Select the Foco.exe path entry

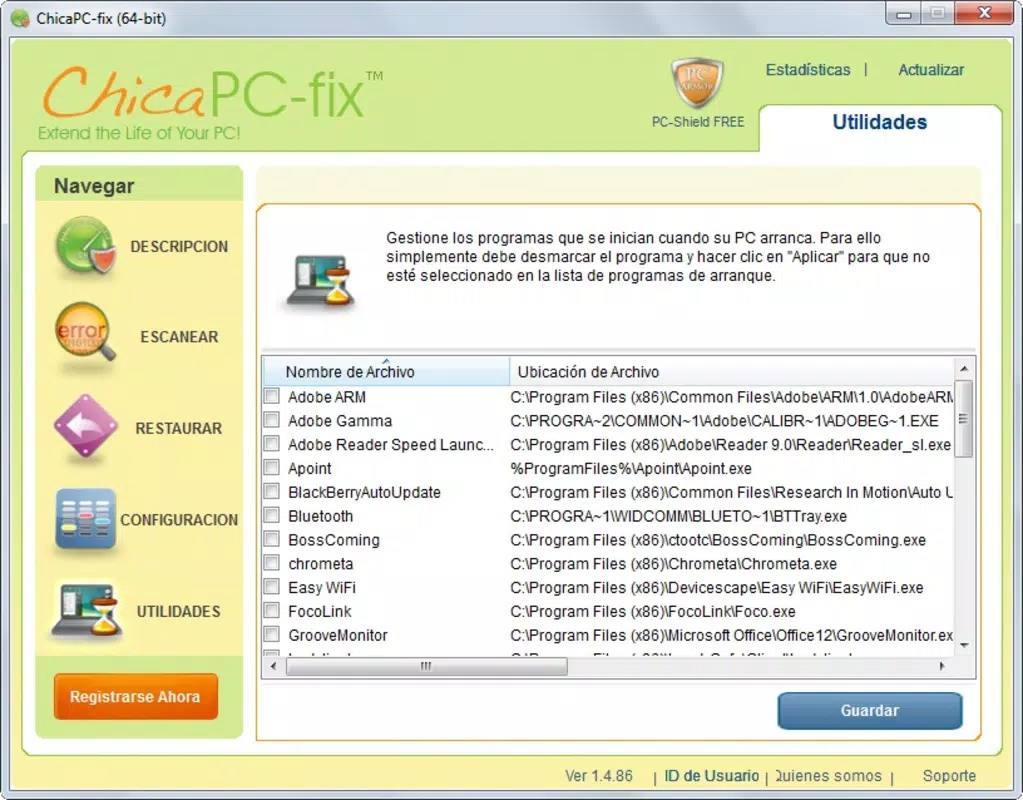pyautogui.click(x=652, y=611)
